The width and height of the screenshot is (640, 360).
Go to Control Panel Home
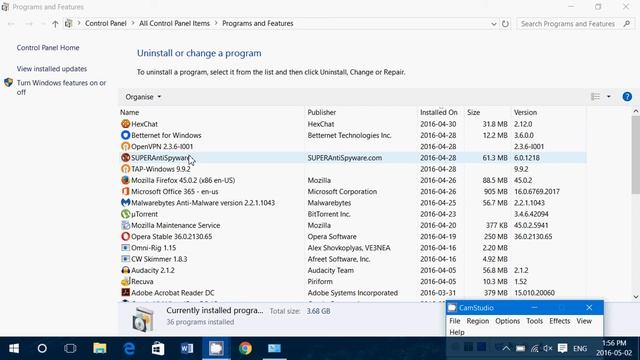tap(48, 48)
